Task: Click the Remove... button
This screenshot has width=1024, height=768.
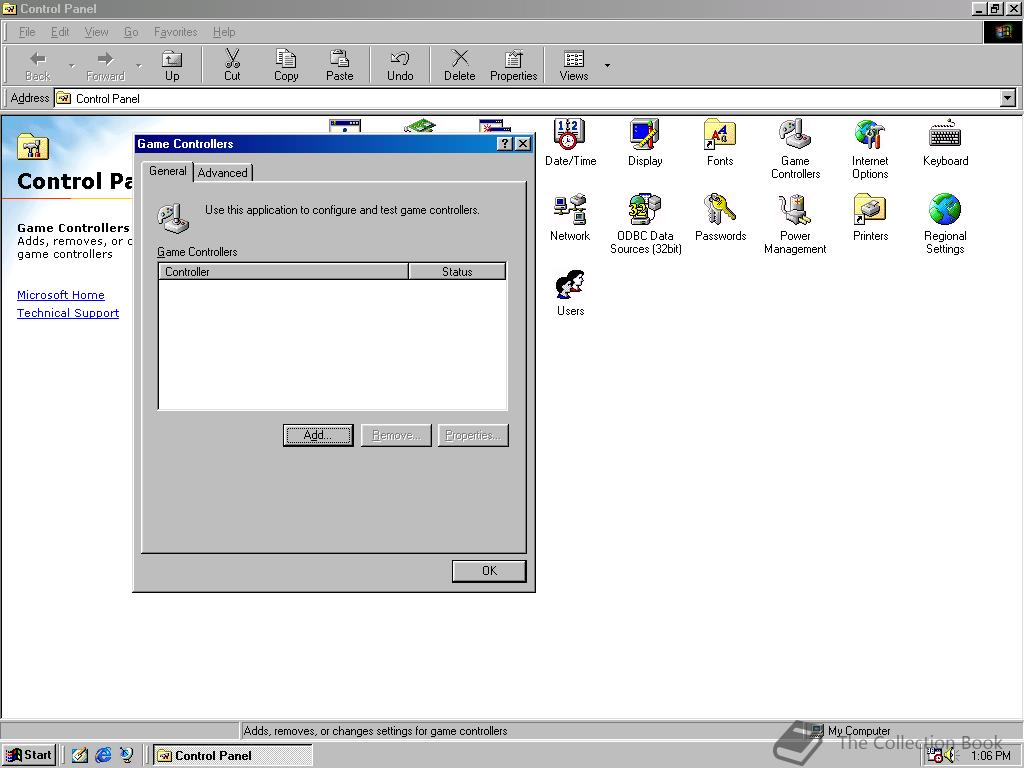Action: coord(396,435)
